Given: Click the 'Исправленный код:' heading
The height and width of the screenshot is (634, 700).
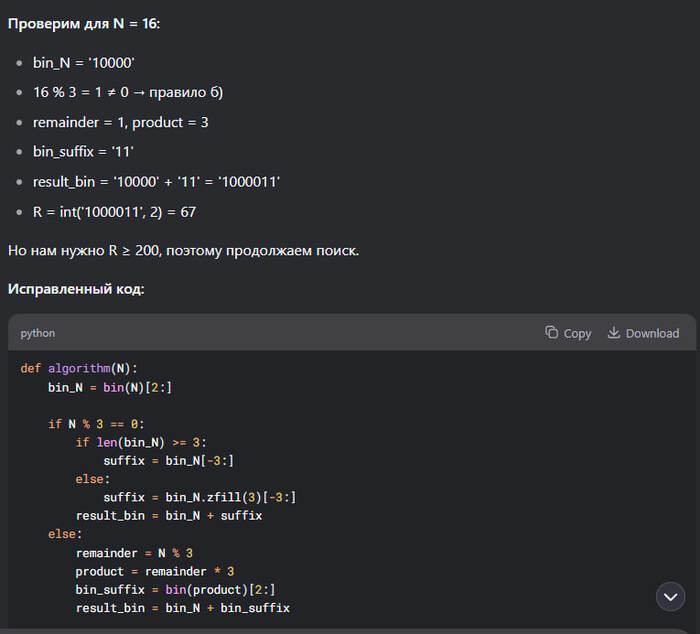Looking at the screenshot, I should click(x=76, y=289).
